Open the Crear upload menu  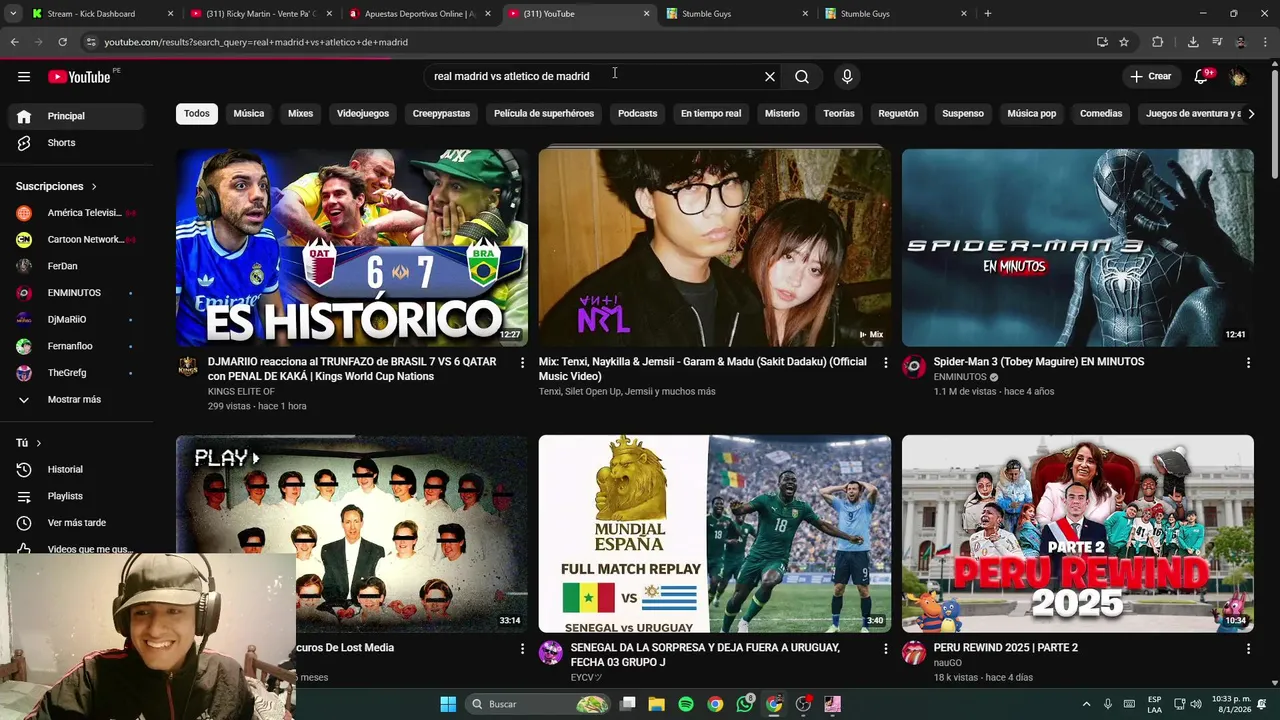coord(1150,76)
